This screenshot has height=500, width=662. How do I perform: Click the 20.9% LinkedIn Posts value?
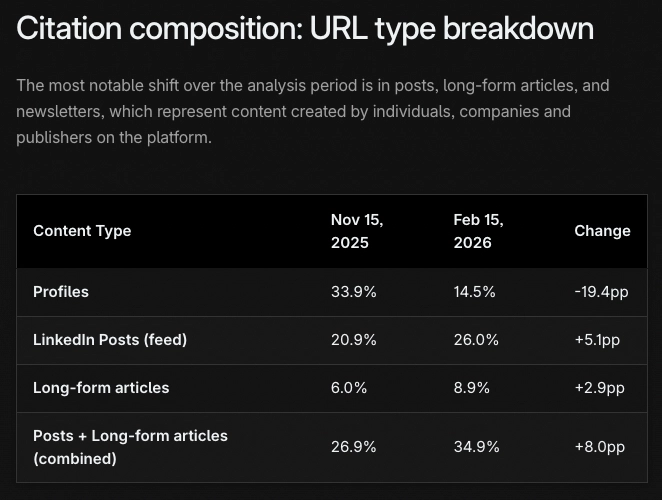pos(354,340)
